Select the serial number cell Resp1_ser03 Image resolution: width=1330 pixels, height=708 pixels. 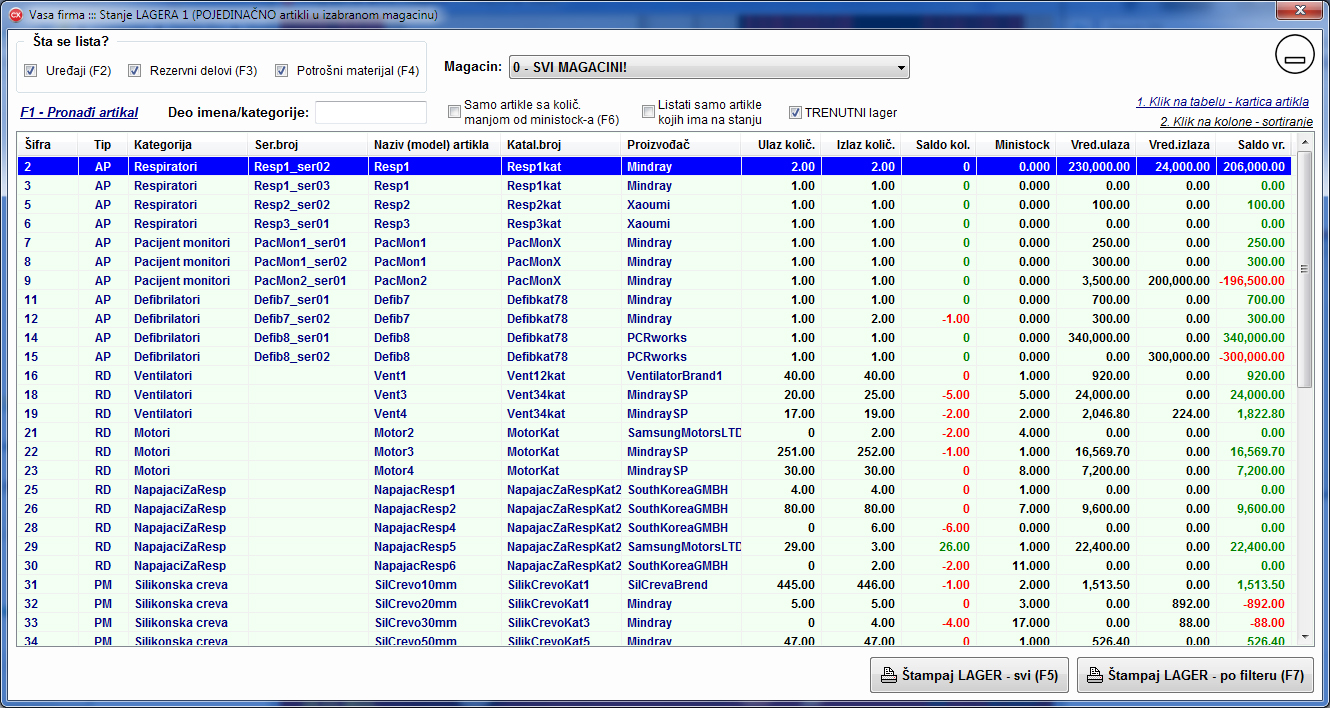(x=308, y=186)
